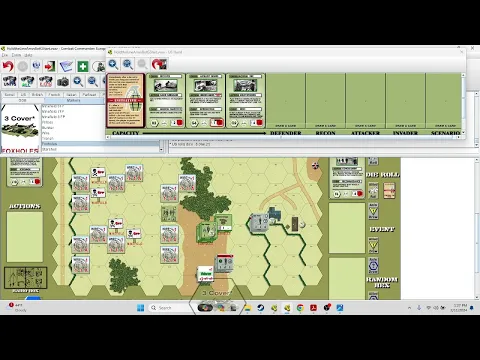Screen dimensions: 480x360
Task: Open Chrome from the taskbar
Action: (300, 308)
